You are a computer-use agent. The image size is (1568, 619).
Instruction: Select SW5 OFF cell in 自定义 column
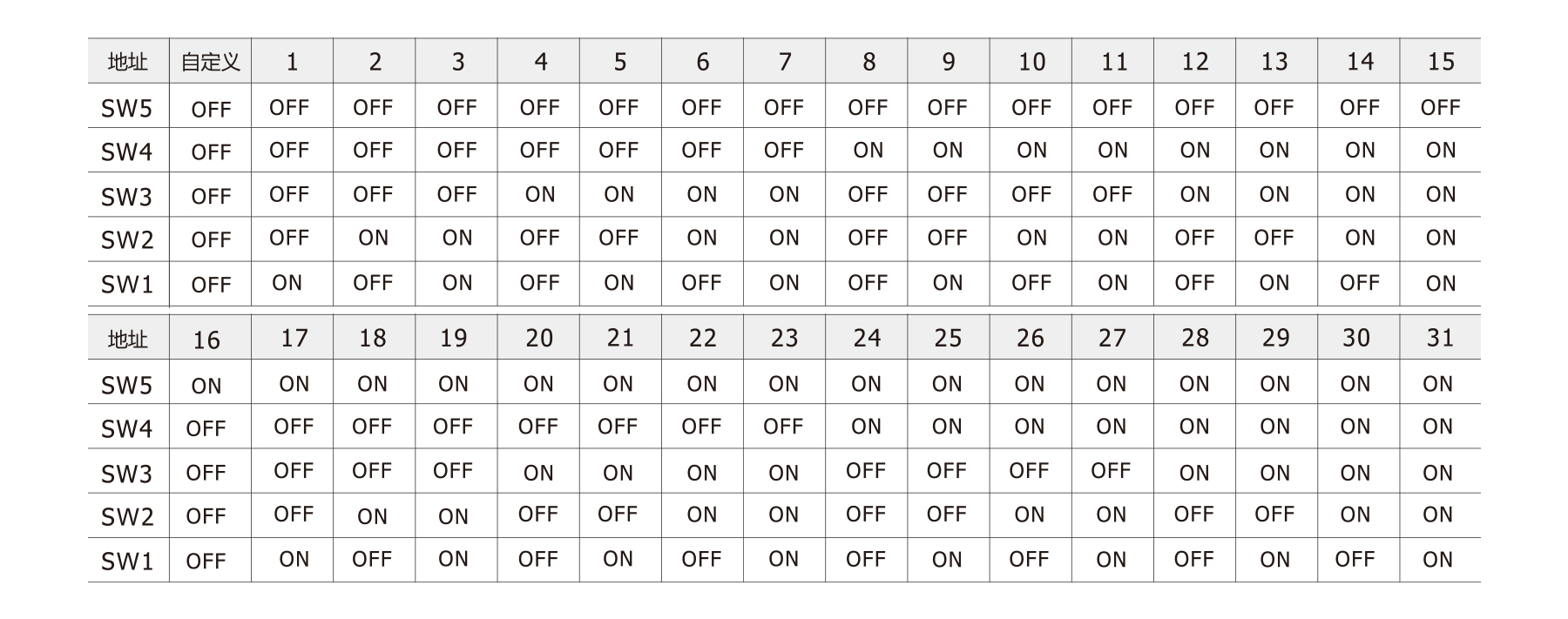(x=211, y=110)
